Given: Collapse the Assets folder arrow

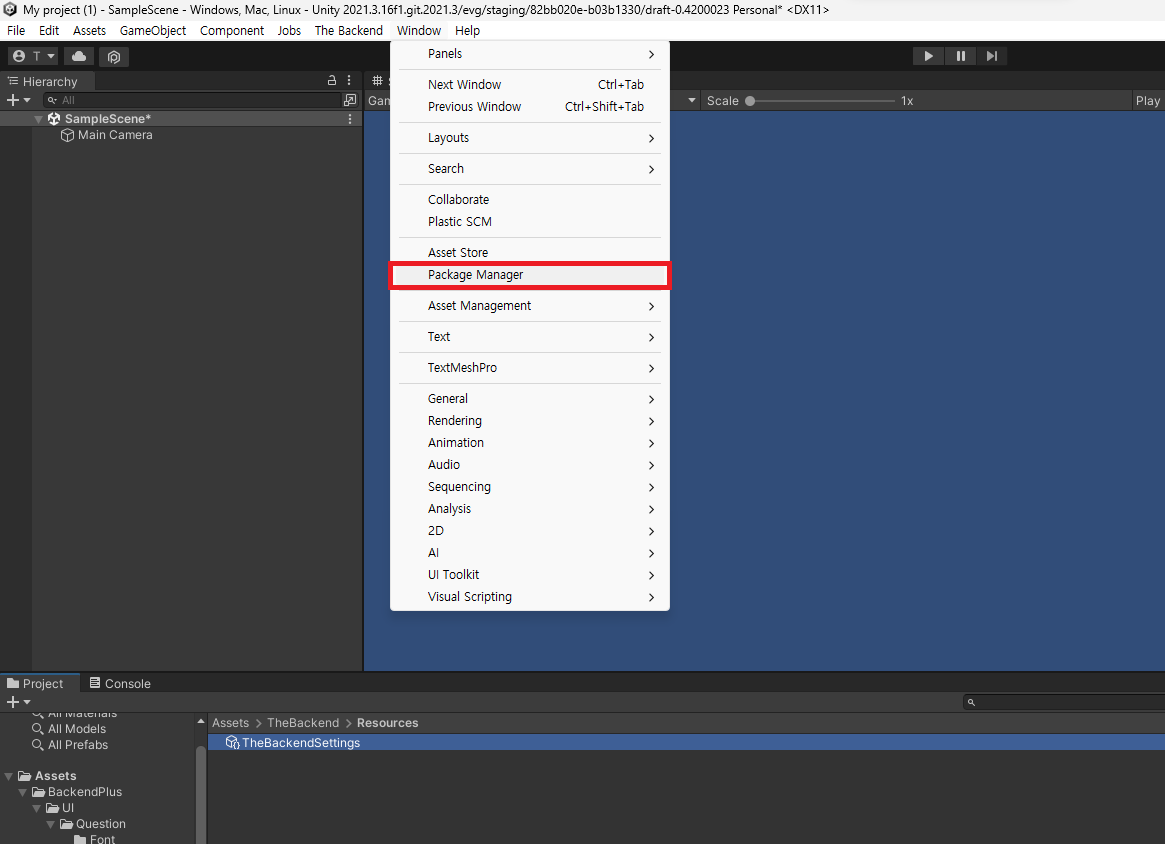Looking at the screenshot, I should point(9,776).
